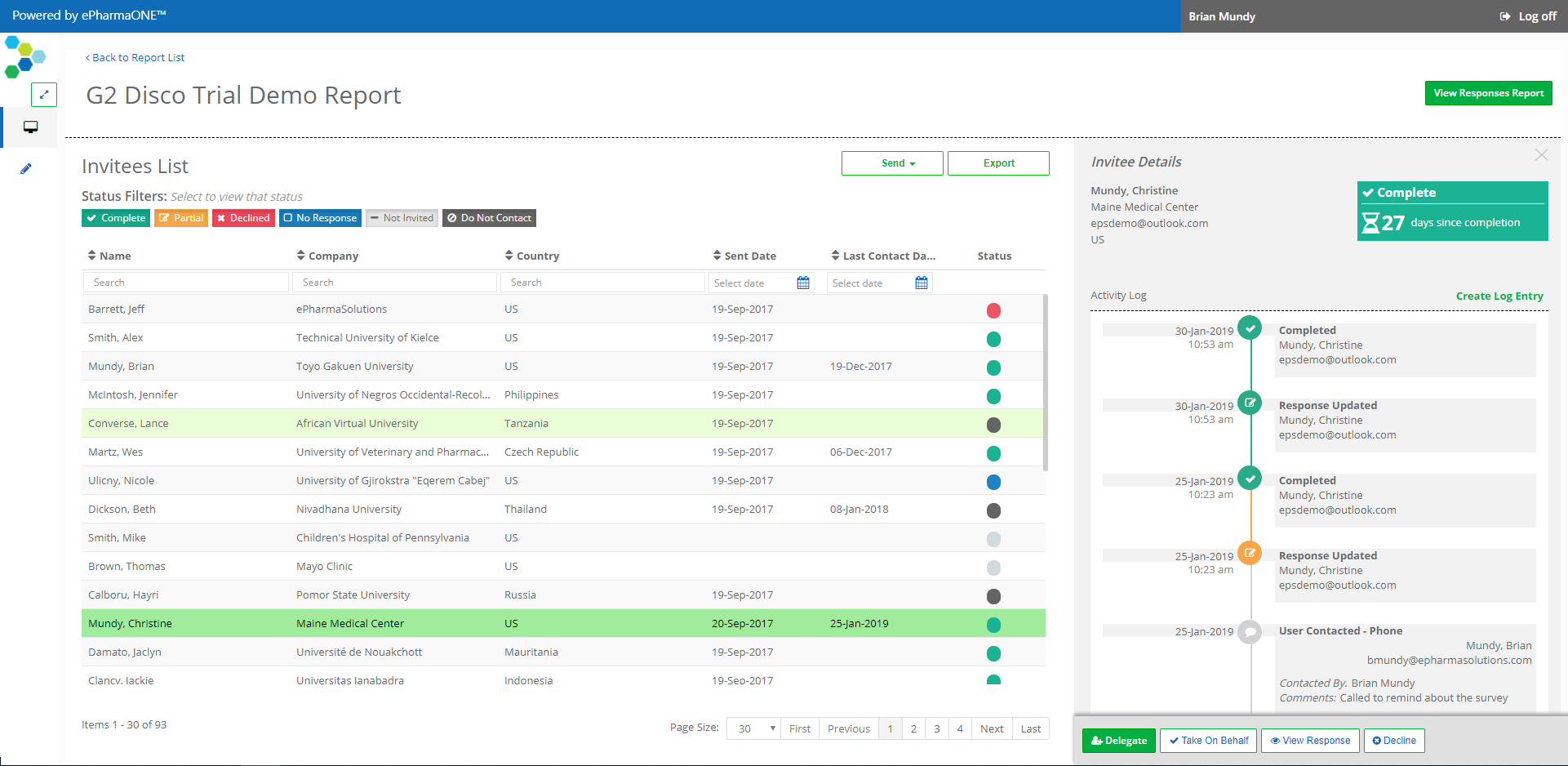Click the green status dot for Smith, Alex
This screenshot has height=766, width=1568.
click(993, 339)
